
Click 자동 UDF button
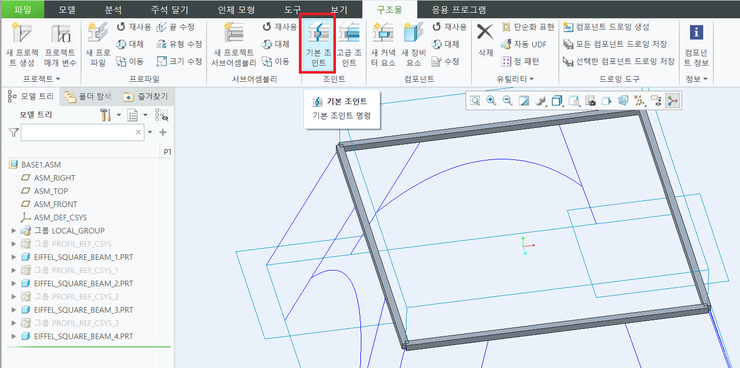coord(524,44)
